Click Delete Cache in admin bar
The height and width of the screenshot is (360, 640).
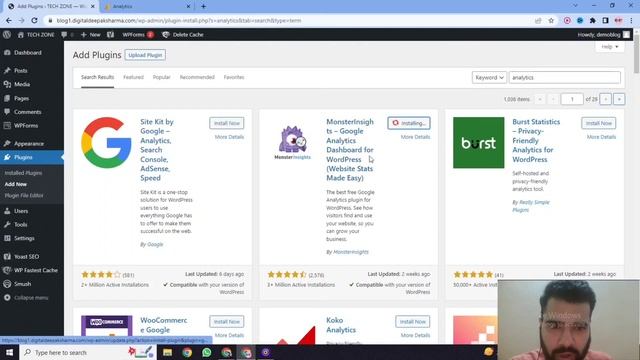(183, 35)
